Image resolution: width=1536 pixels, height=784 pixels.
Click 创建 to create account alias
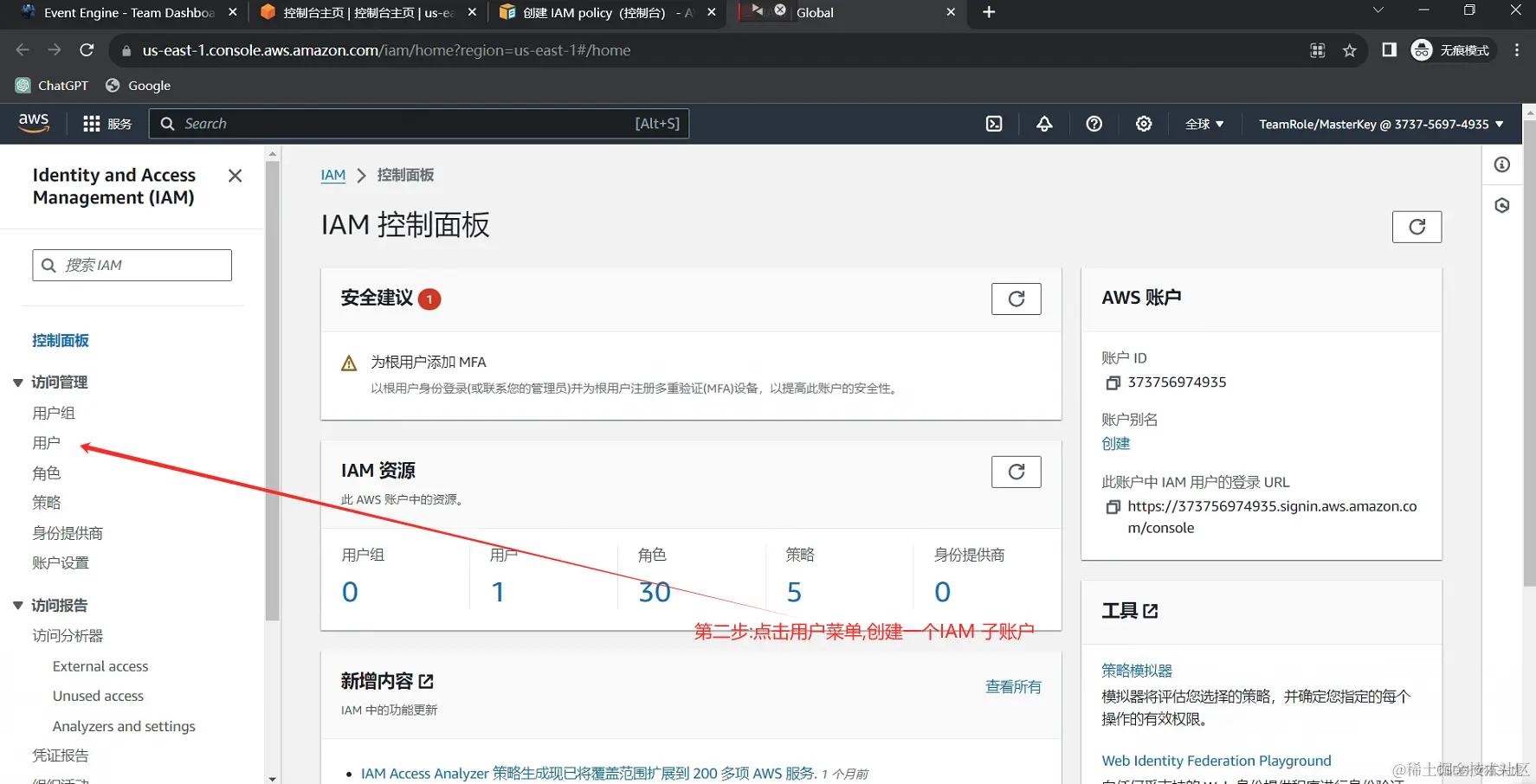(1116, 444)
